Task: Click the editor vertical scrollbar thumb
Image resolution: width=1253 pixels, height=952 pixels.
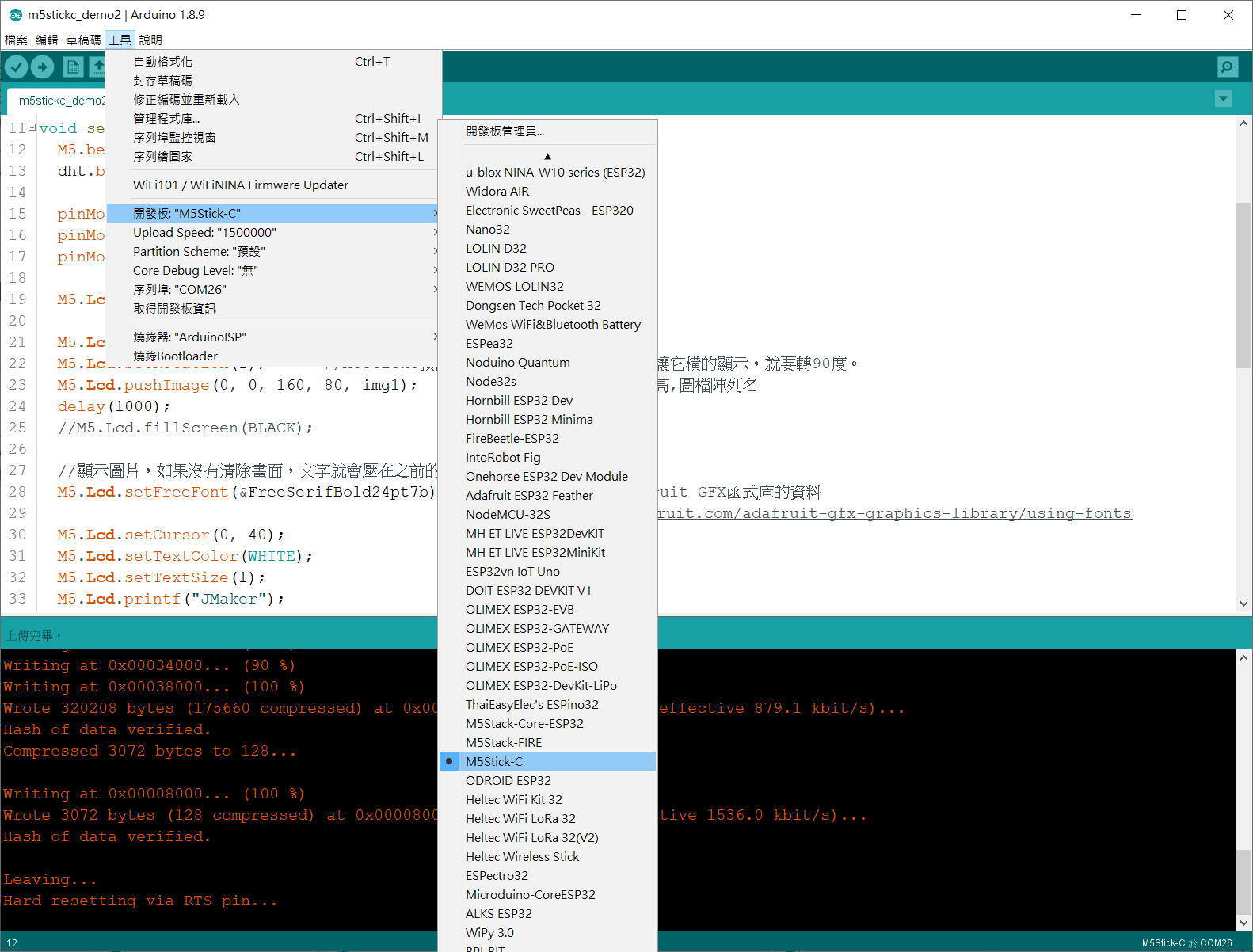Action: tap(1243, 285)
